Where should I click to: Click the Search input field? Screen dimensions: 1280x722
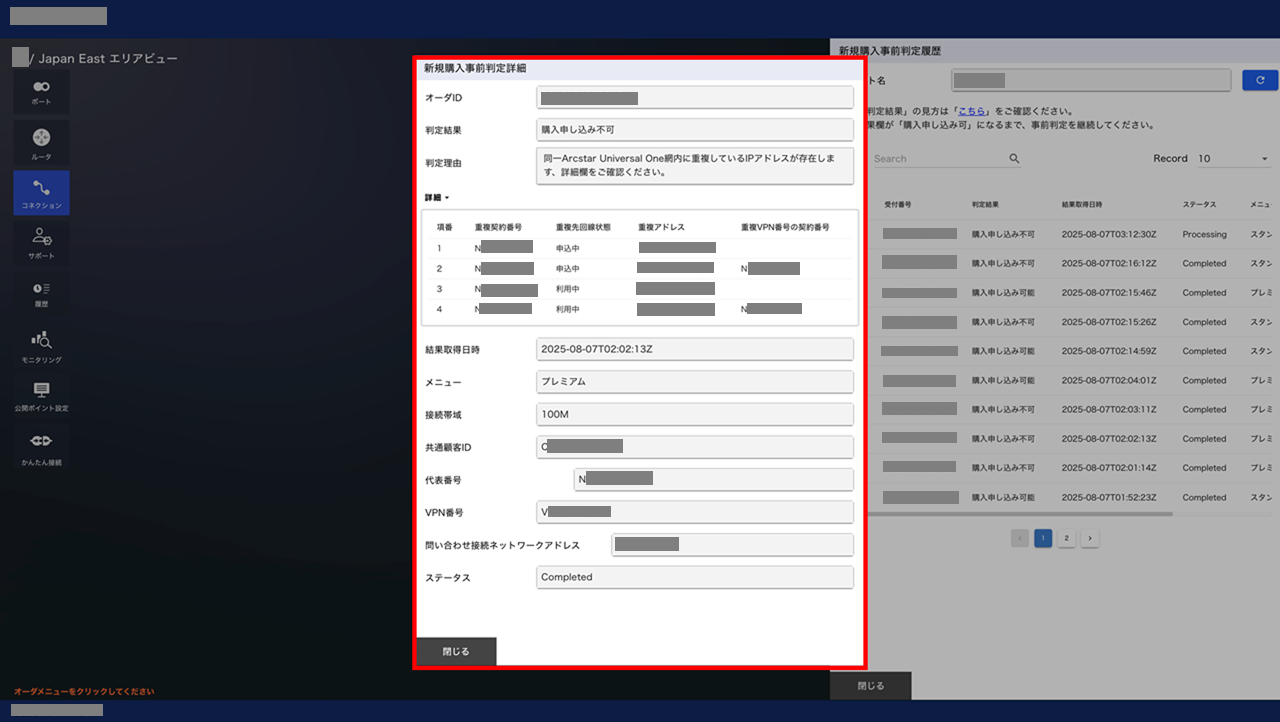pos(935,159)
